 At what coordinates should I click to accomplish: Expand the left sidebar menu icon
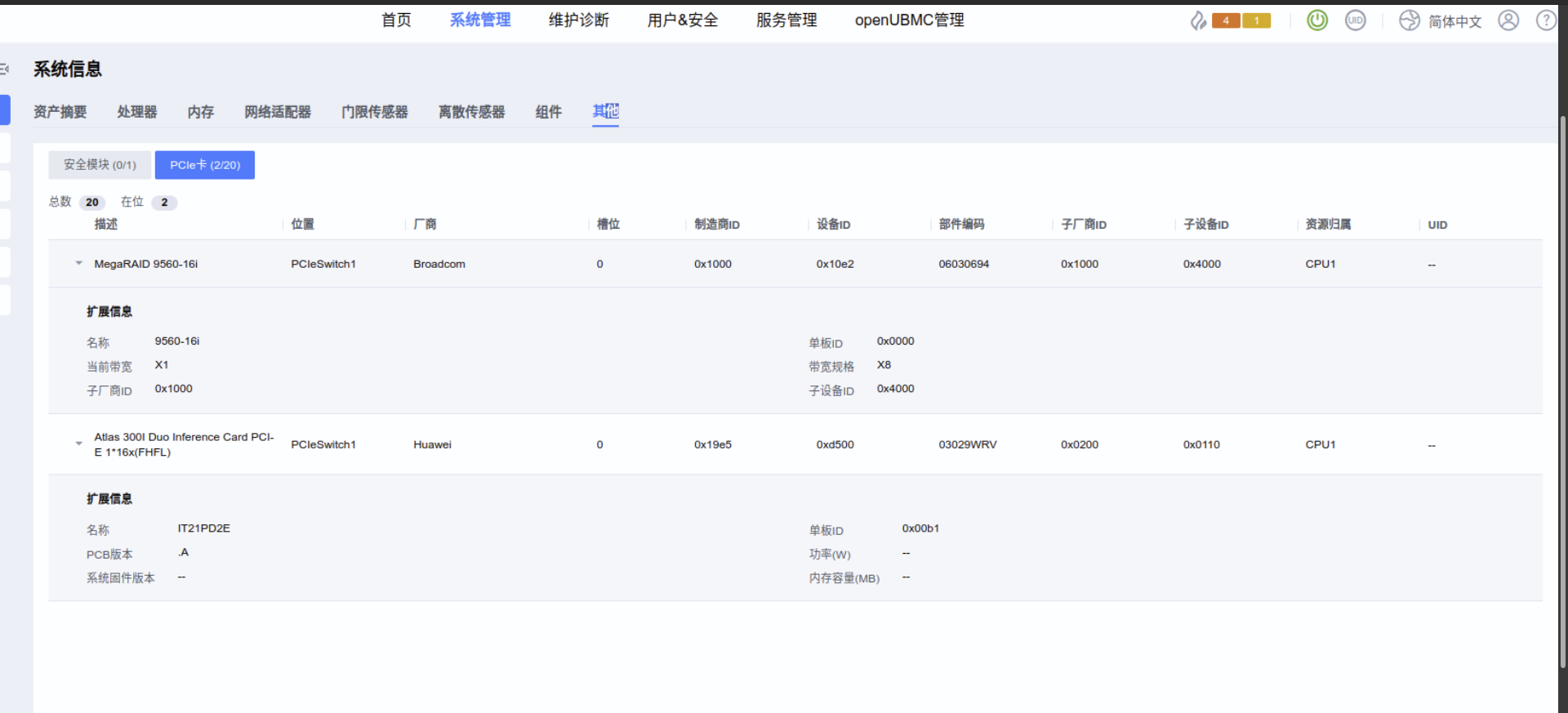coord(5,69)
